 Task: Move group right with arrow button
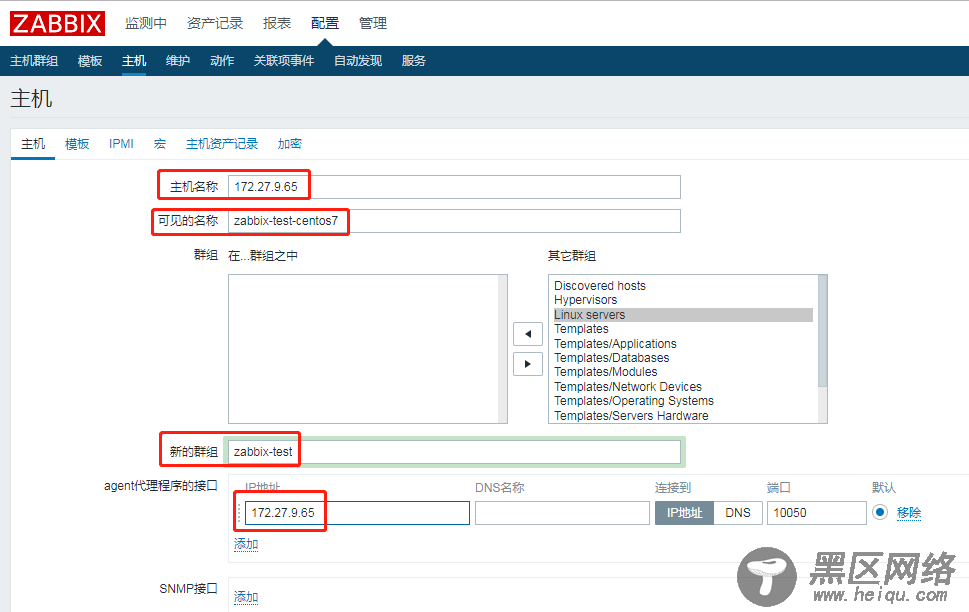[528, 364]
